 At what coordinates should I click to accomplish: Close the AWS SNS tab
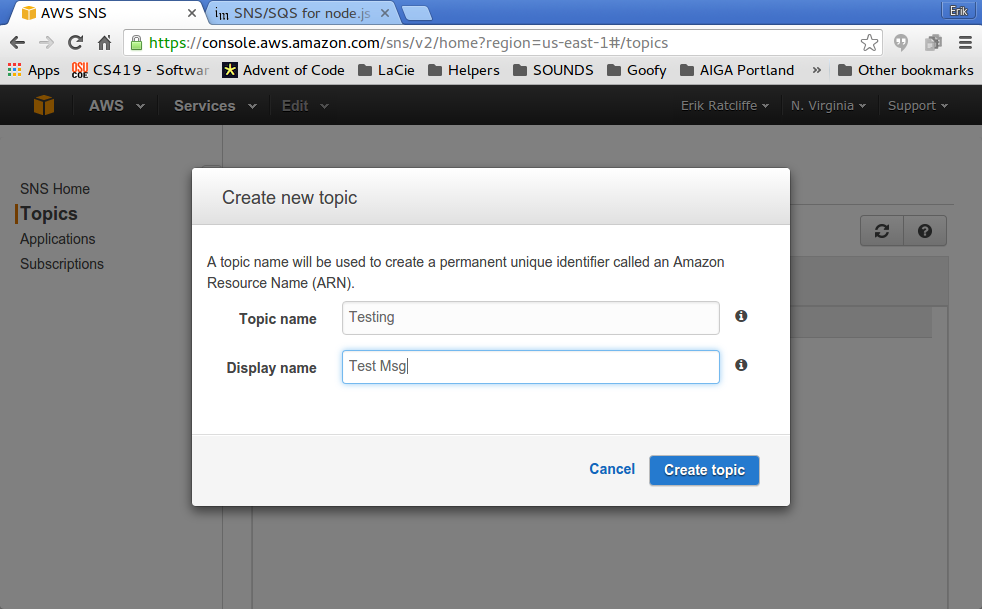click(192, 13)
